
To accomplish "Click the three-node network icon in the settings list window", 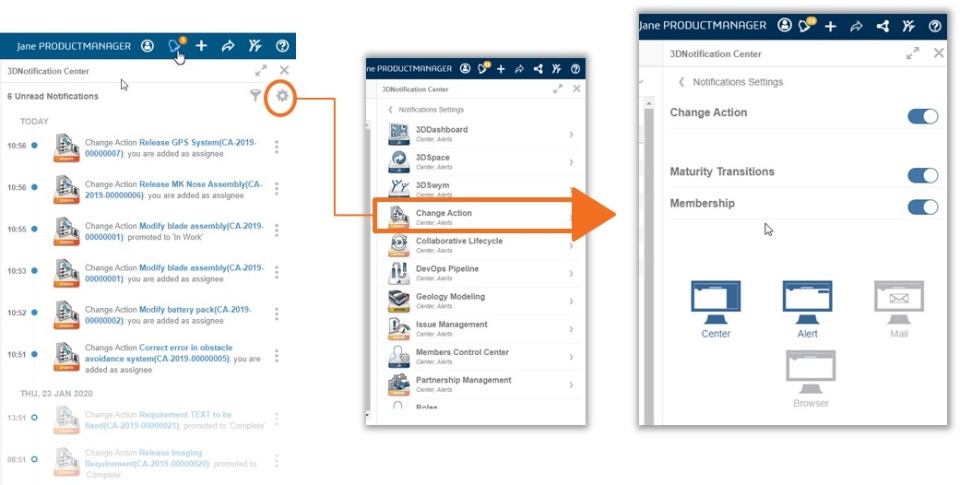I will pyautogui.click(x=538, y=69).
